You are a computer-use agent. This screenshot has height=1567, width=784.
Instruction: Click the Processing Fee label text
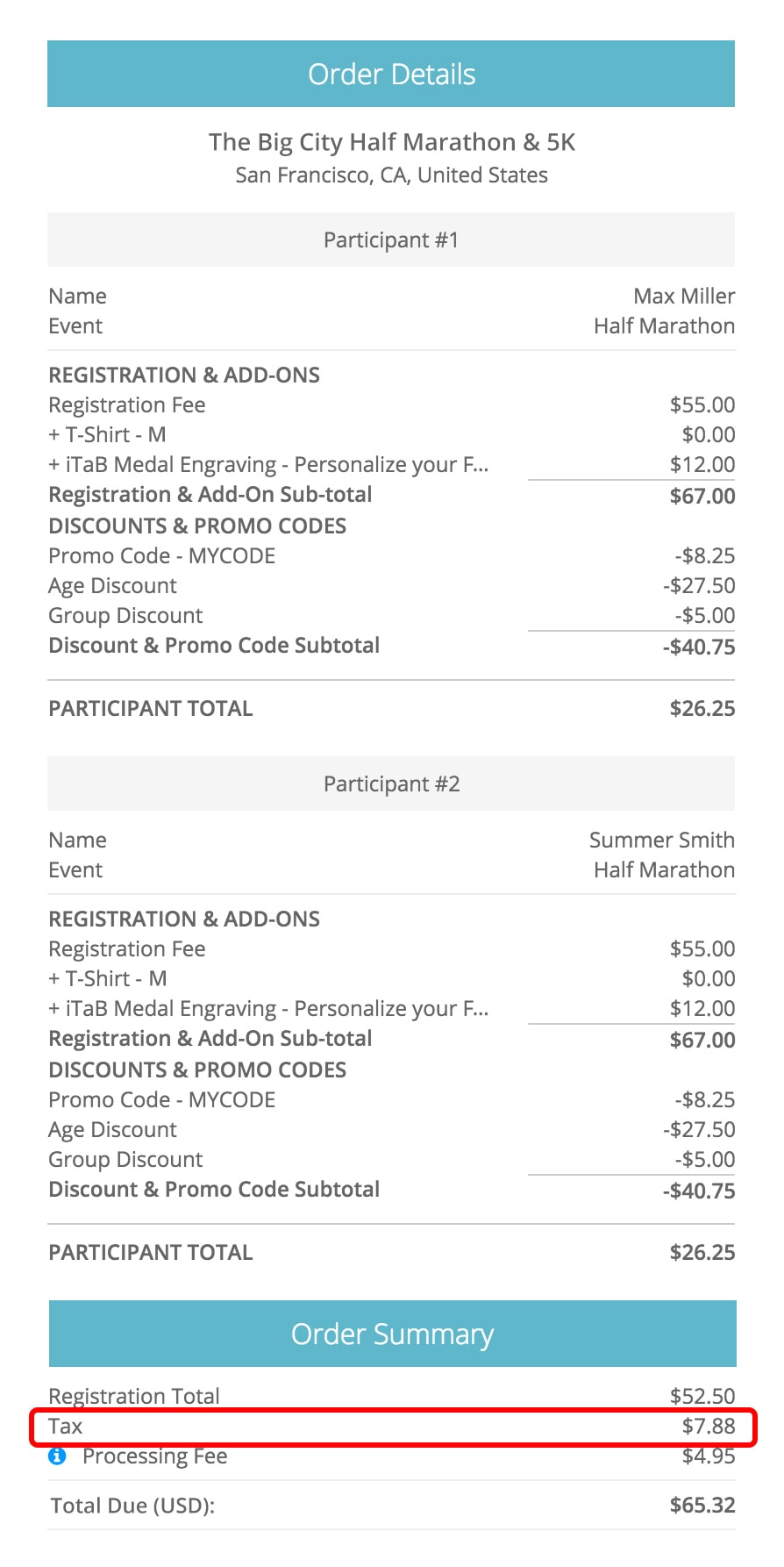pyautogui.click(x=154, y=1456)
